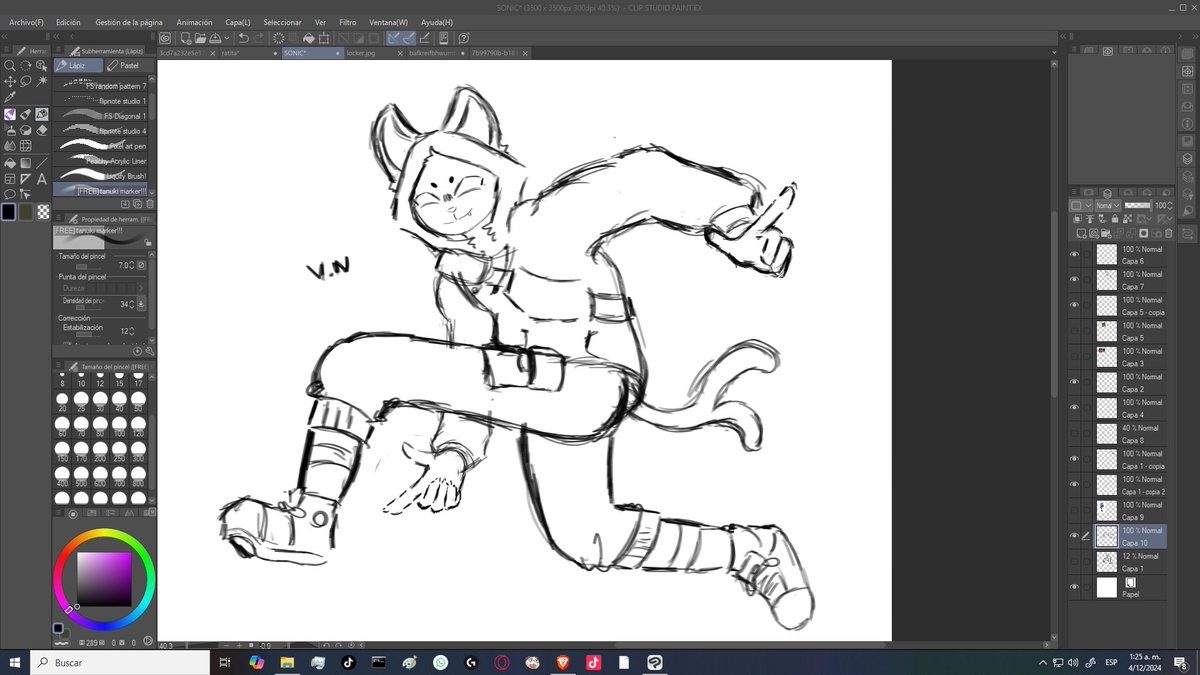The image size is (1200, 675).
Task: Hide the Capa 6 layer
Action: click(1075, 253)
